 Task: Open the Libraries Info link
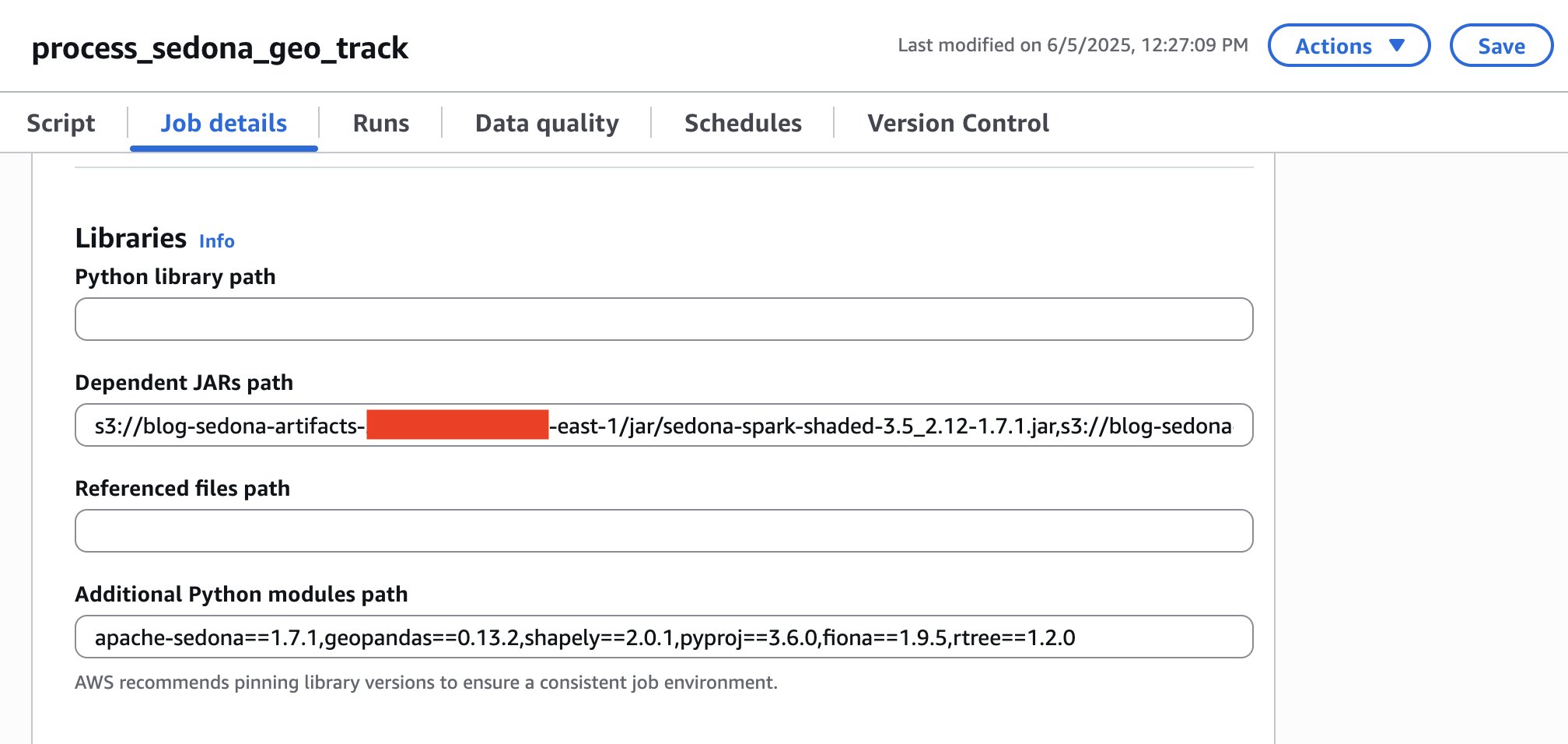(x=216, y=241)
